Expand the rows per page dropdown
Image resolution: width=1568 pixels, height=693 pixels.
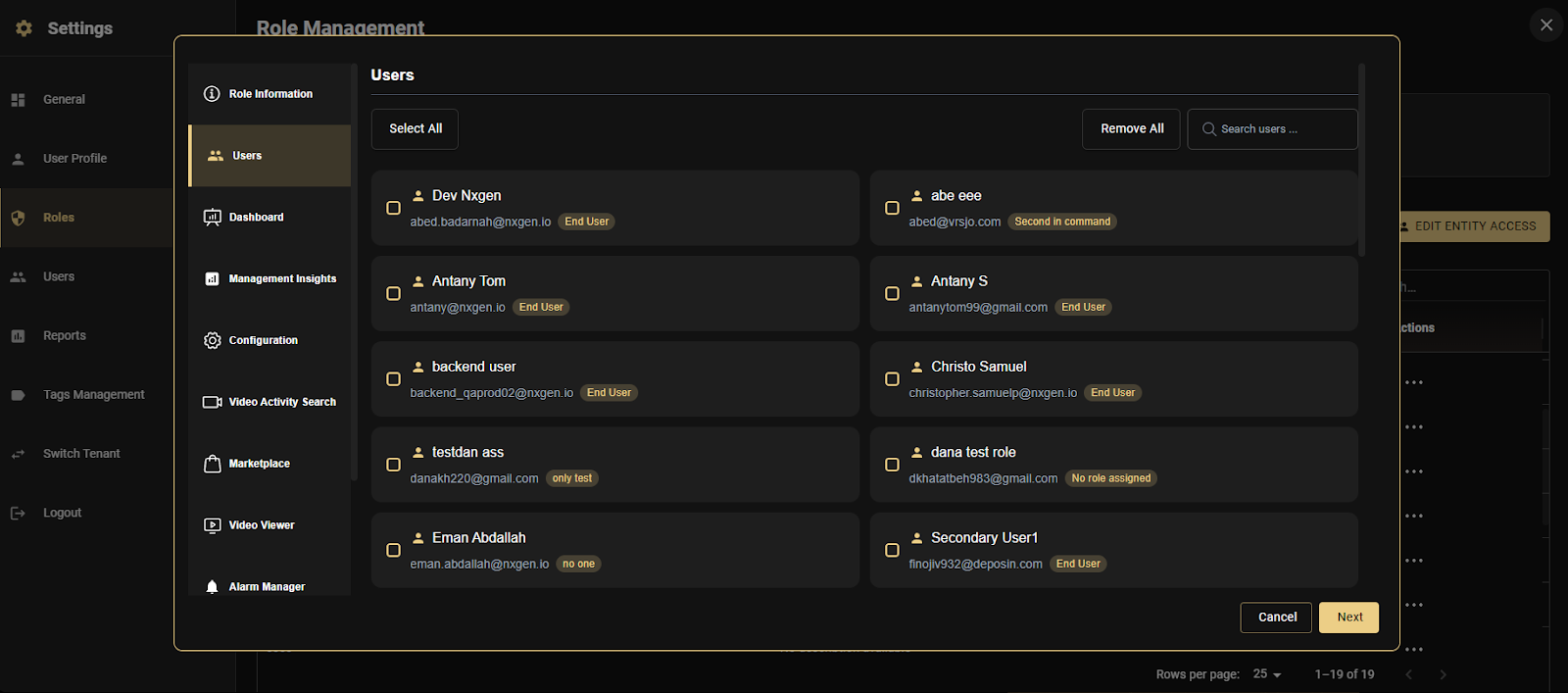1267,674
